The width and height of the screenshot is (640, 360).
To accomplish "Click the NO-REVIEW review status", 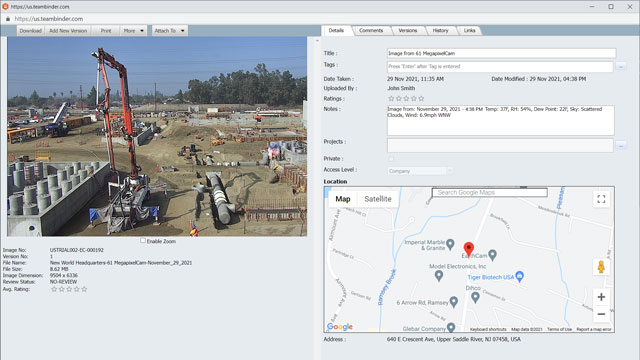I will pyautogui.click(x=63, y=282).
